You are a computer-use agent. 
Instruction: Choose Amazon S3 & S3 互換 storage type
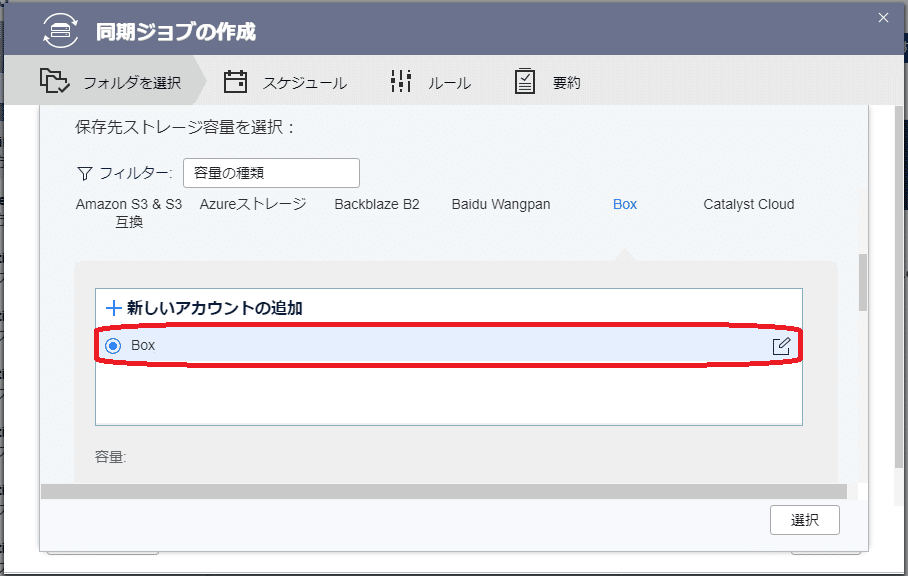[x=129, y=212]
